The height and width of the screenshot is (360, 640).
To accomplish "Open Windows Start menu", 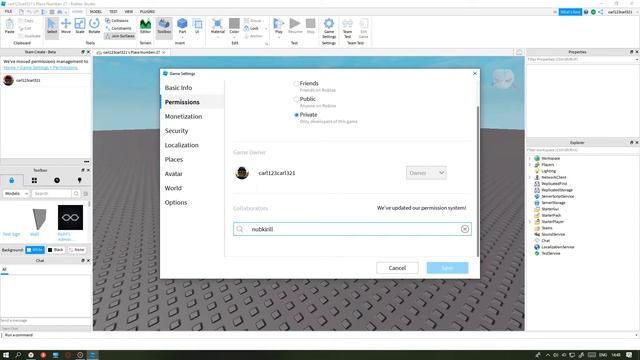I will pyautogui.click(x=6, y=355).
